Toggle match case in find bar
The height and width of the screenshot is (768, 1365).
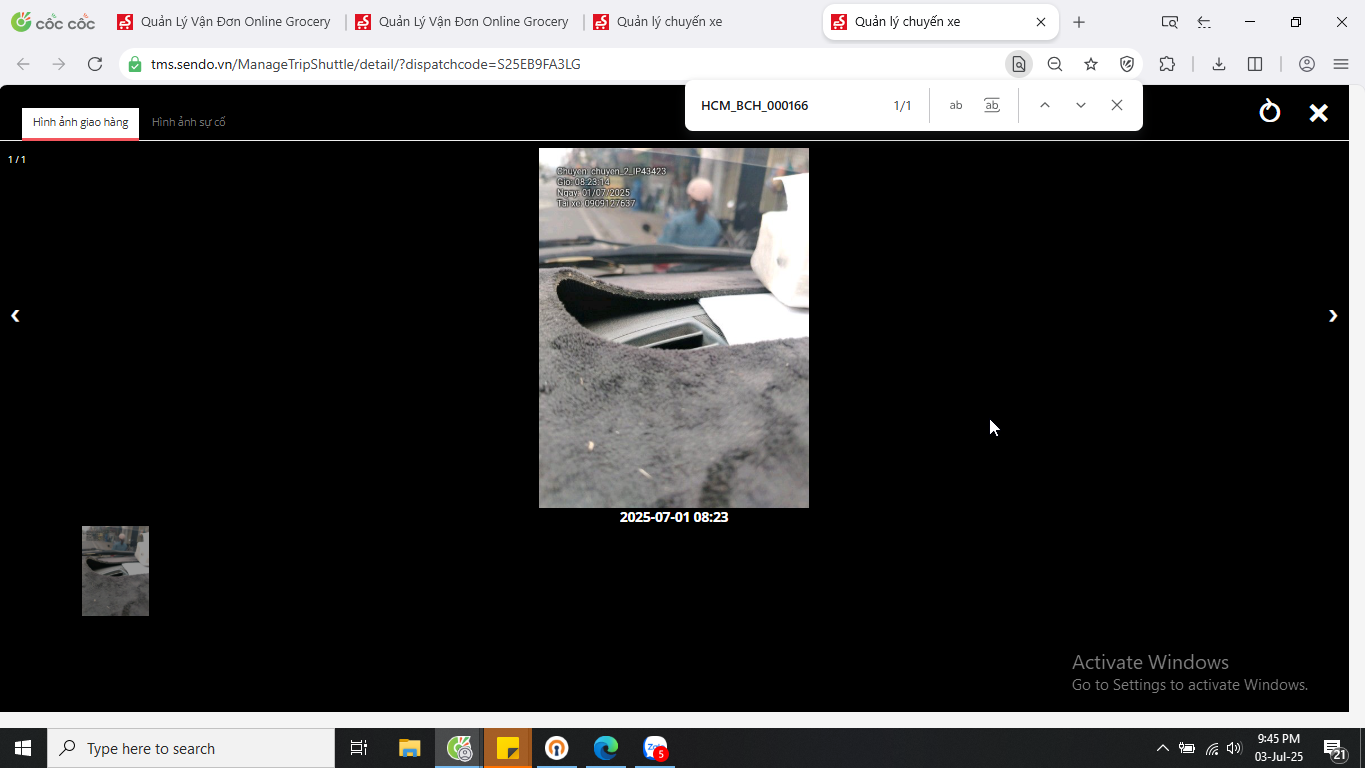pos(956,105)
